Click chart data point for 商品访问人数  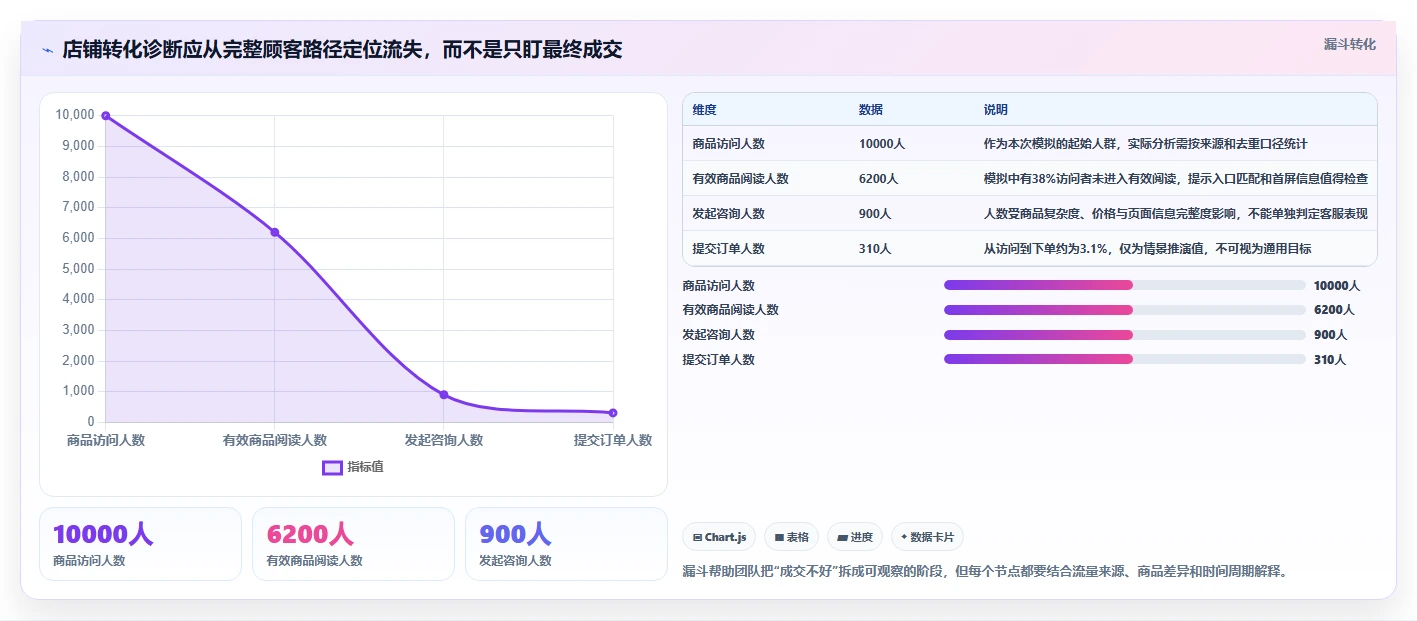[x=105, y=116]
